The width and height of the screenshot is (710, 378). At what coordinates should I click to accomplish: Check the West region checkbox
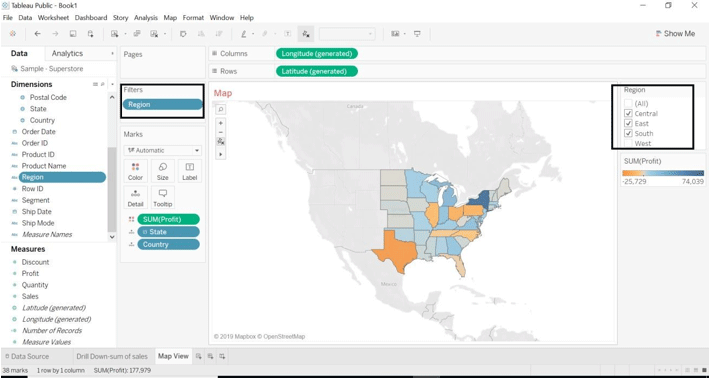pyautogui.click(x=628, y=144)
